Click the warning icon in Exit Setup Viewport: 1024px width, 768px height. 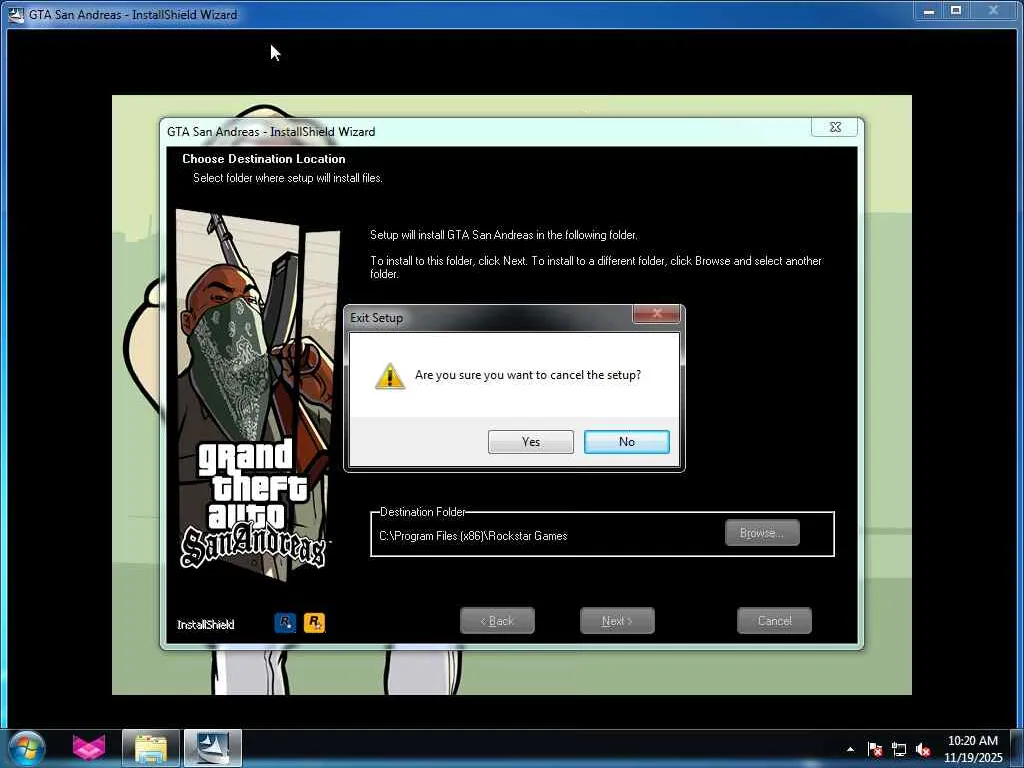(390, 376)
